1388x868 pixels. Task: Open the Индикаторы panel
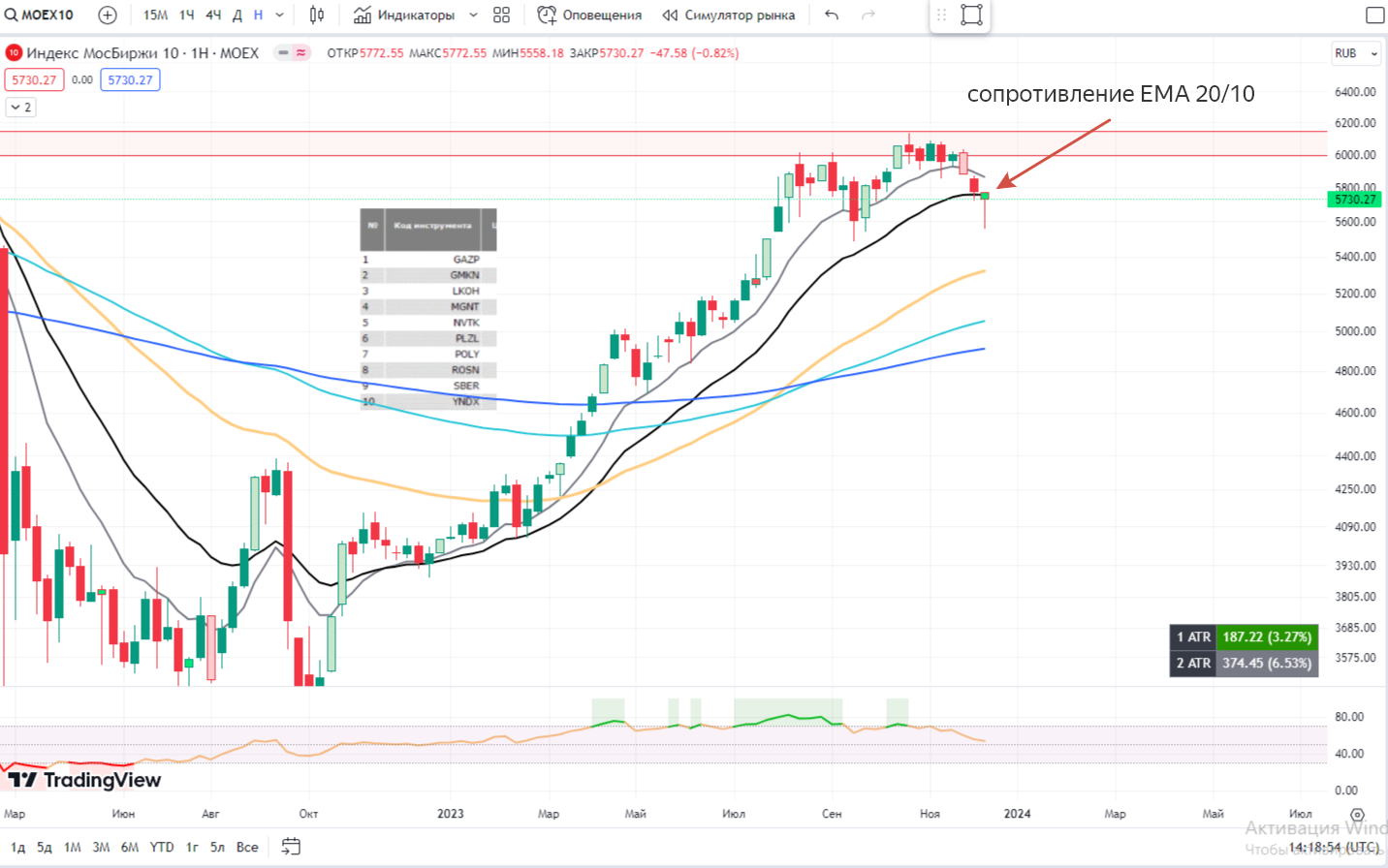coord(404,15)
